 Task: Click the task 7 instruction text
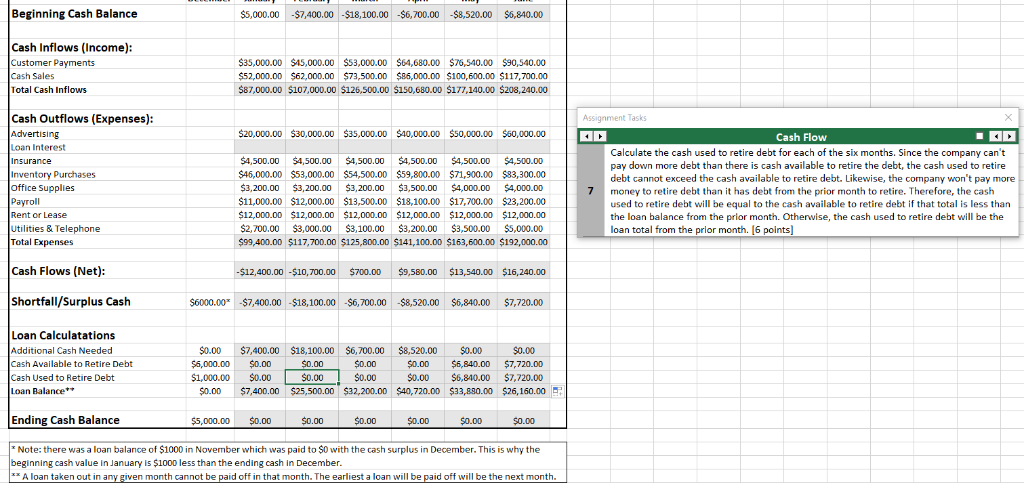point(810,191)
